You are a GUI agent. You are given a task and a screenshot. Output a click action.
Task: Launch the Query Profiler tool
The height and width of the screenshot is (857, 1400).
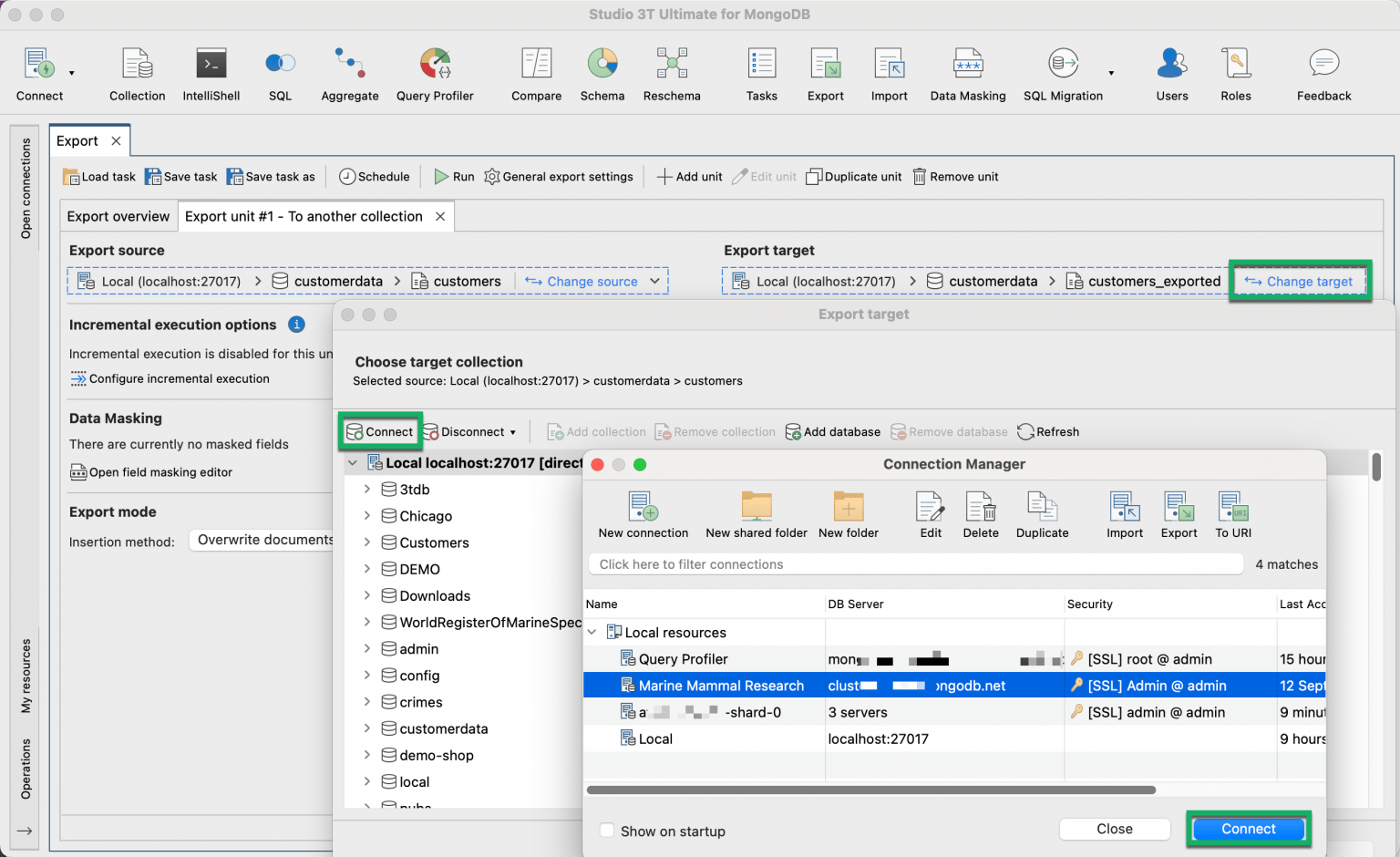point(435,72)
